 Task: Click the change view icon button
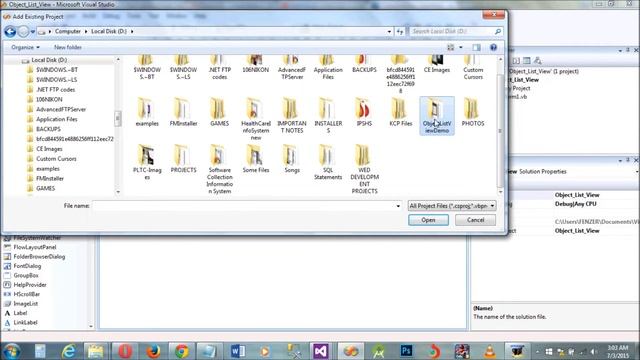tap(451, 47)
